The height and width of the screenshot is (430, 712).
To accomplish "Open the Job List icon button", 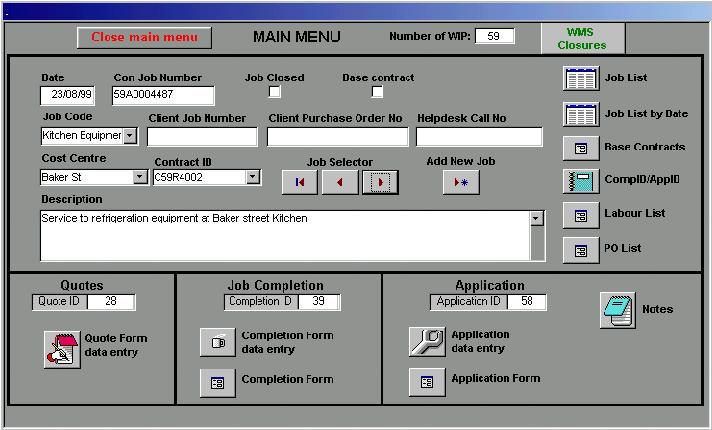I will (581, 79).
